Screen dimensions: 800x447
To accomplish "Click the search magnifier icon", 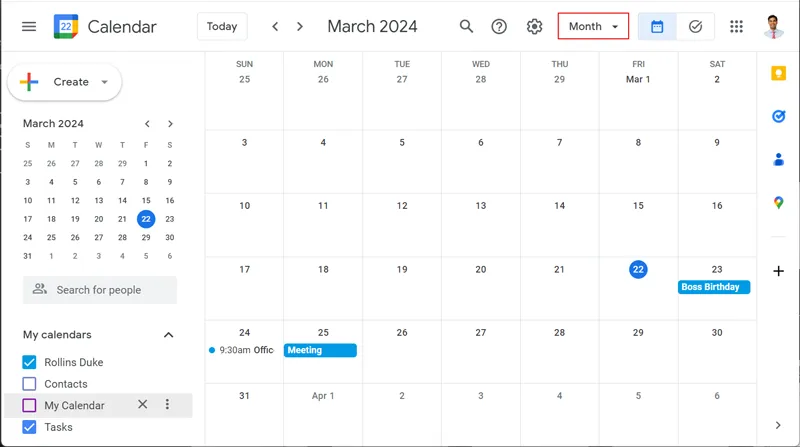I will [x=466, y=27].
